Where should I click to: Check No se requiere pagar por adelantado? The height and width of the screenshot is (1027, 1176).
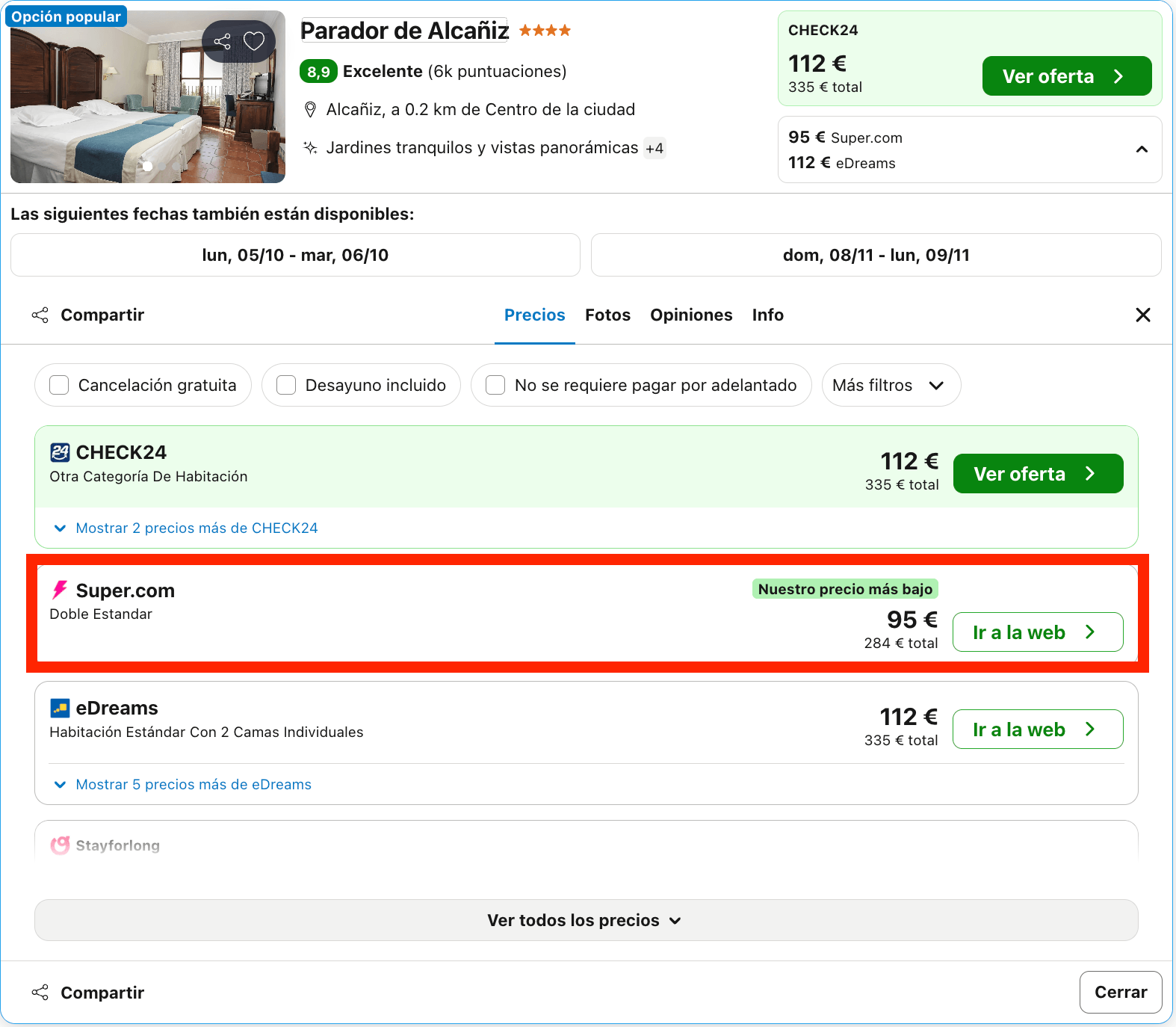(495, 385)
